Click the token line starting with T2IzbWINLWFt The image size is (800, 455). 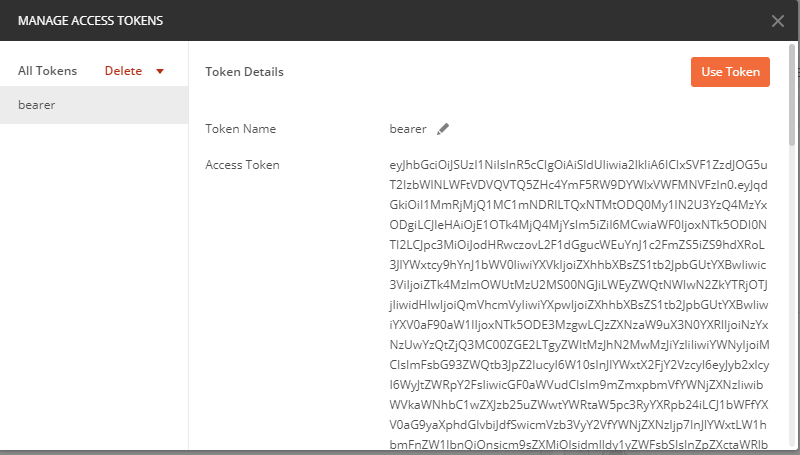[578, 186]
